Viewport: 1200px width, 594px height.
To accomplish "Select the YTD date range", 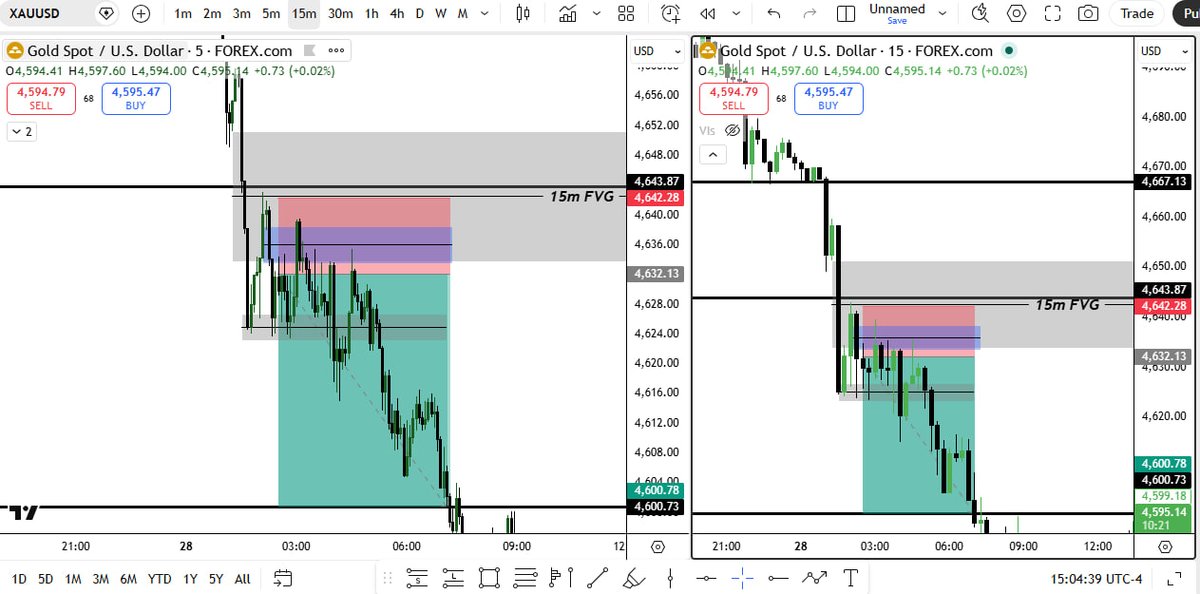I will (x=159, y=578).
